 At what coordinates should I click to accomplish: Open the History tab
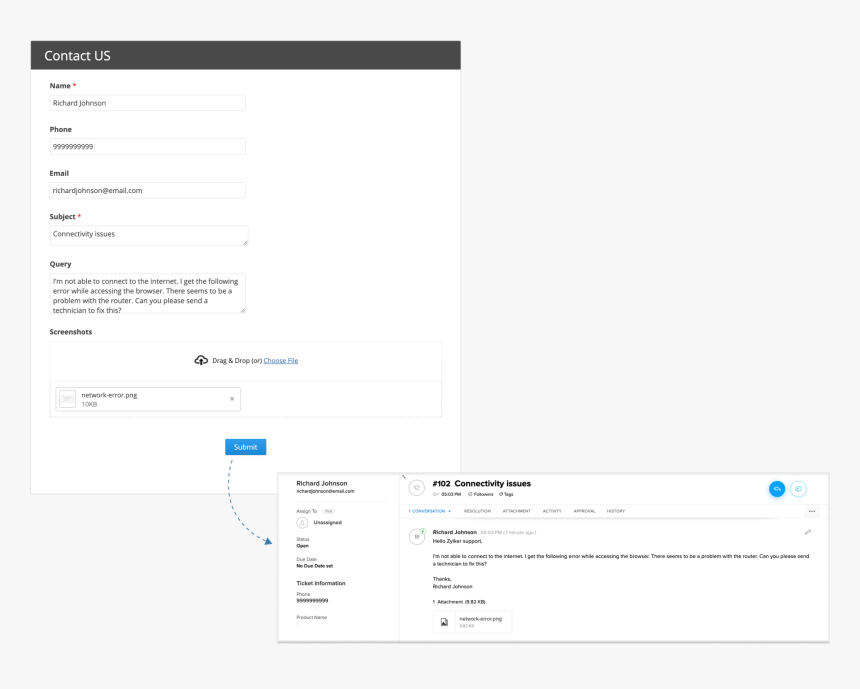point(616,511)
